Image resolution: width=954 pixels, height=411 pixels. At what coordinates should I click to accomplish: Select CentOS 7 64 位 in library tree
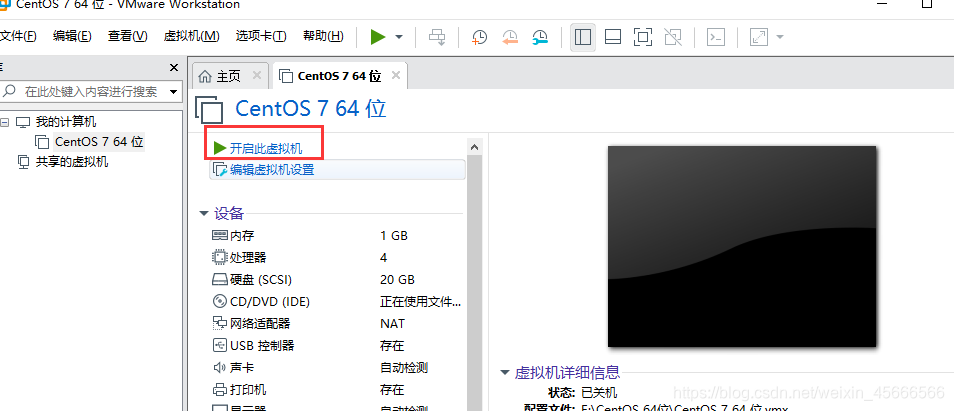tap(99, 142)
